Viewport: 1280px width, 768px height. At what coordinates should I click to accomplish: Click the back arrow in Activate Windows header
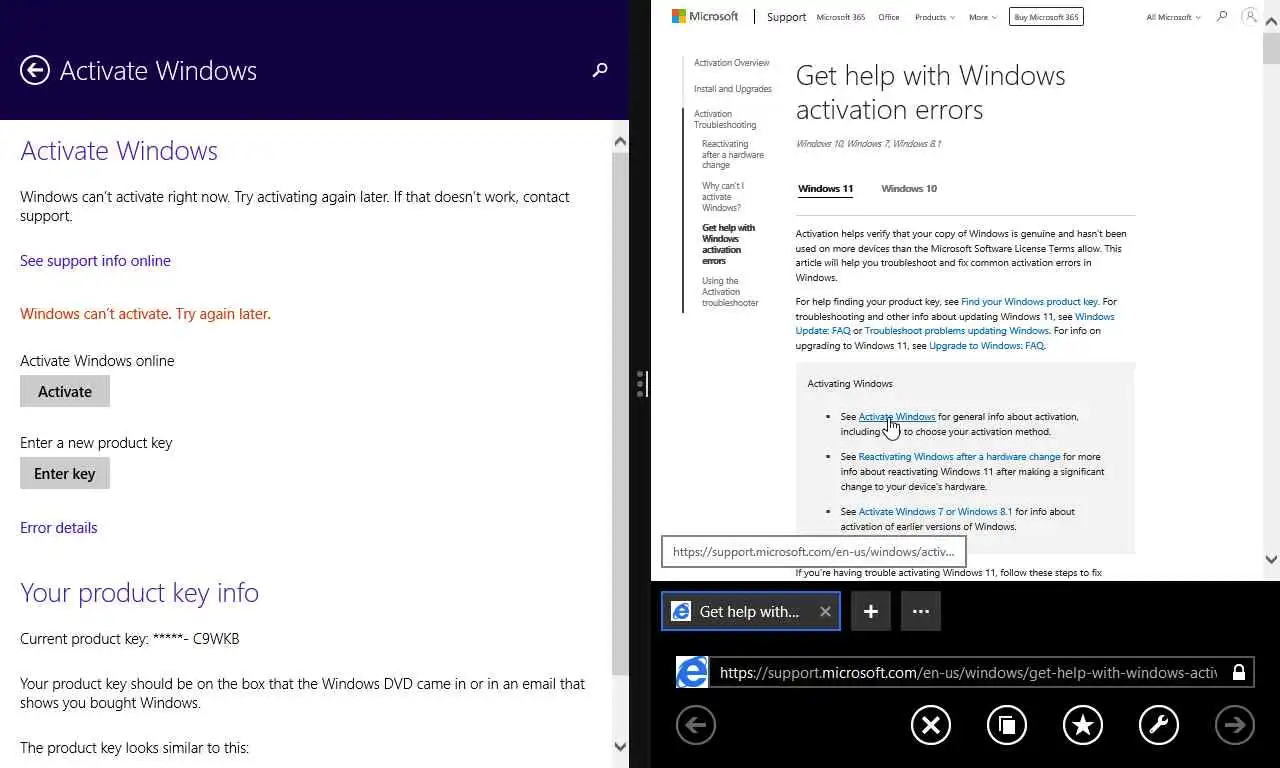[x=35, y=70]
